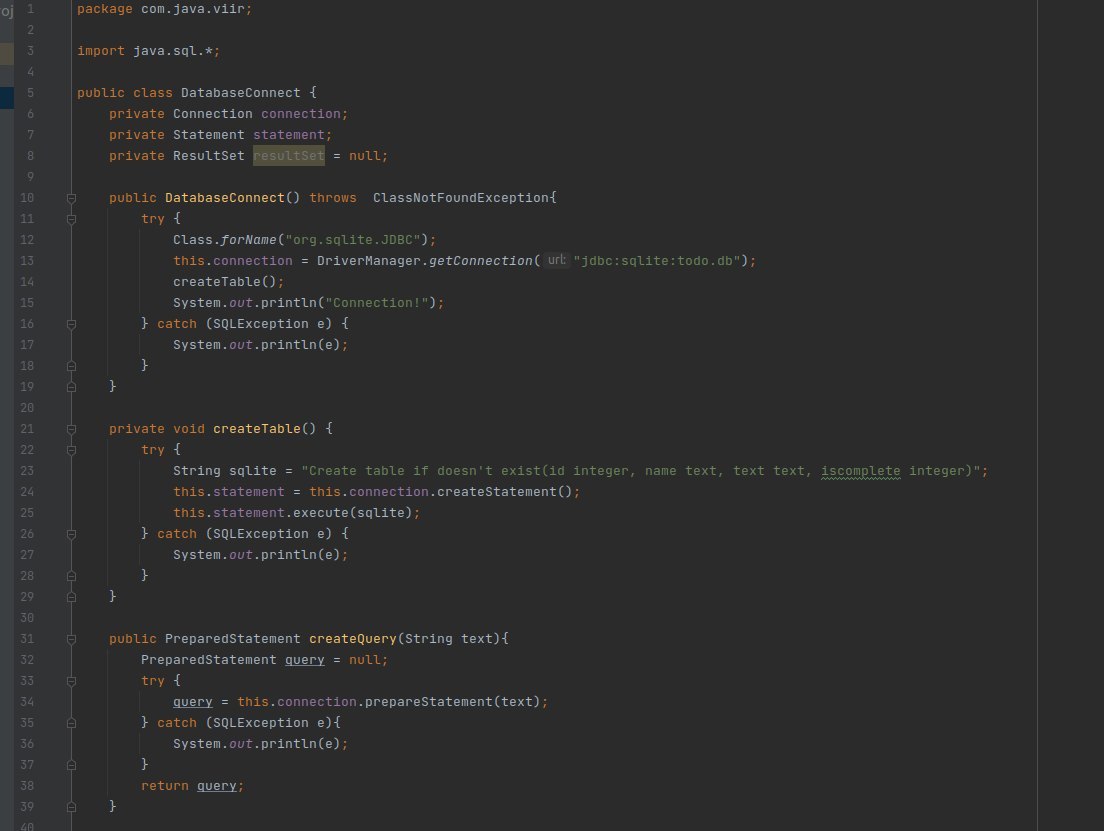This screenshot has height=831, width=1104.
Task: Click DriverManager on line 13
Action: click(x=368, y=261)
